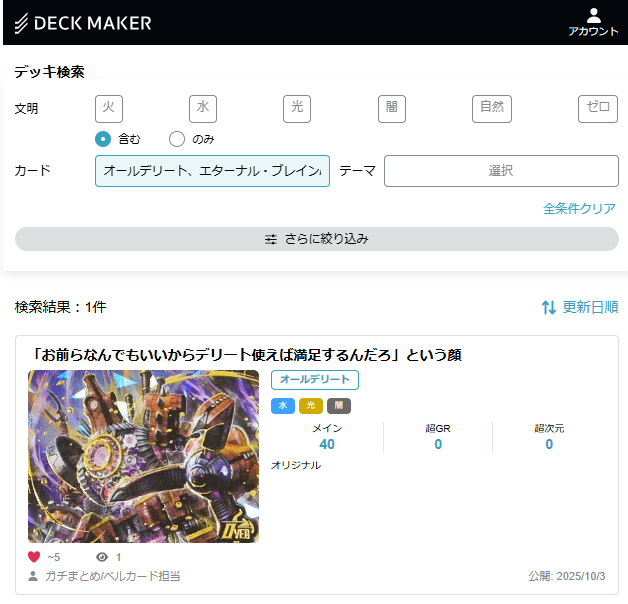The image size is (628, 604).
Task: Open the deck card artwork thumbnail
Action: 143,456
